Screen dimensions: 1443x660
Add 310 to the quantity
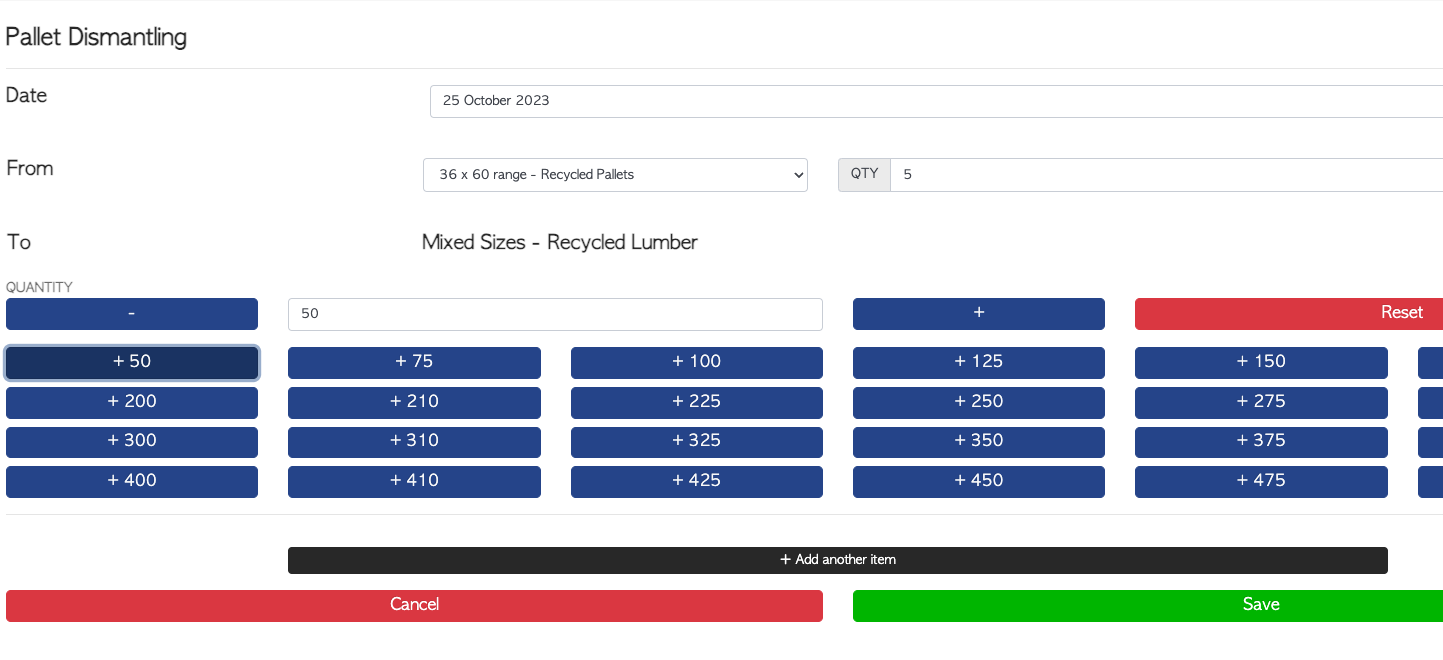click(x=414, y=442)
